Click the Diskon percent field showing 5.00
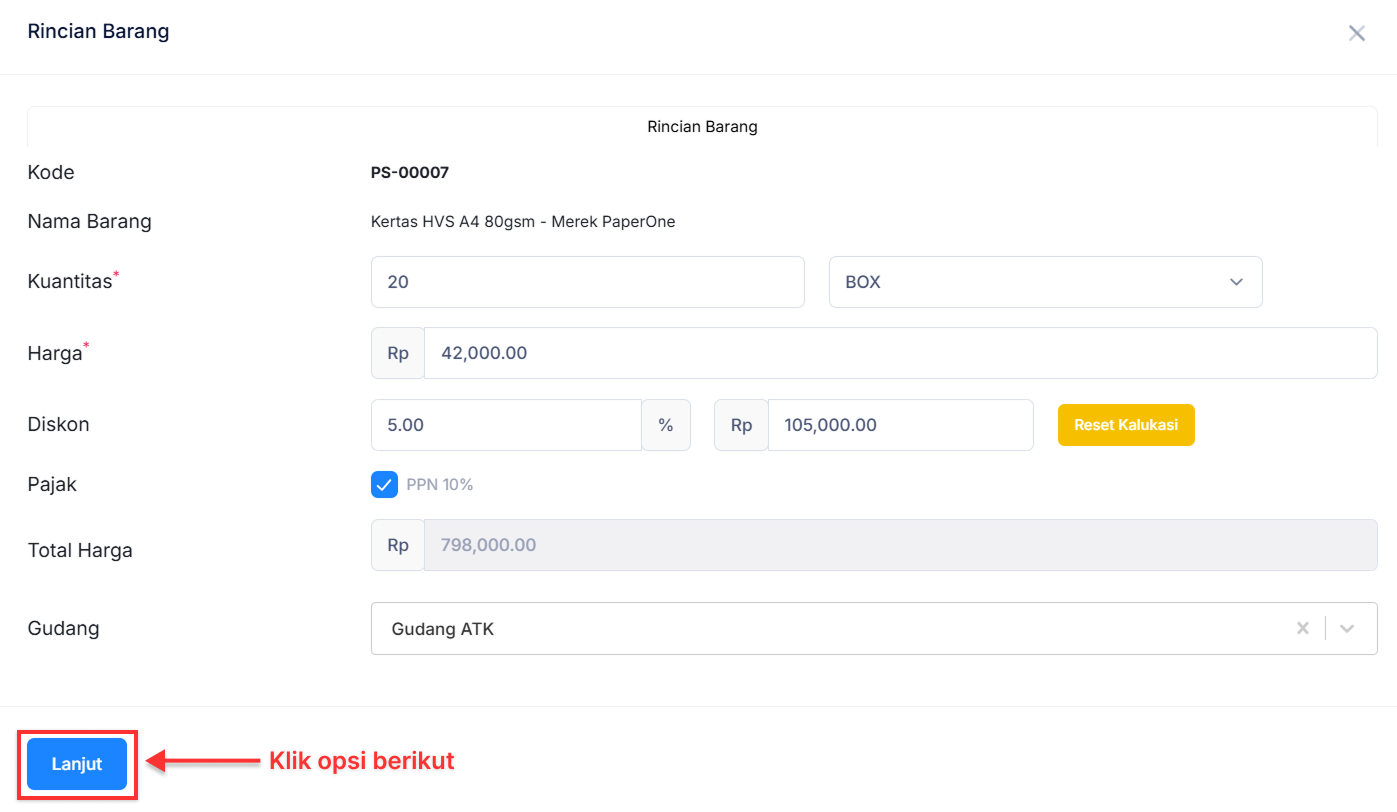1397x812 pixels. tap(506, 425)
